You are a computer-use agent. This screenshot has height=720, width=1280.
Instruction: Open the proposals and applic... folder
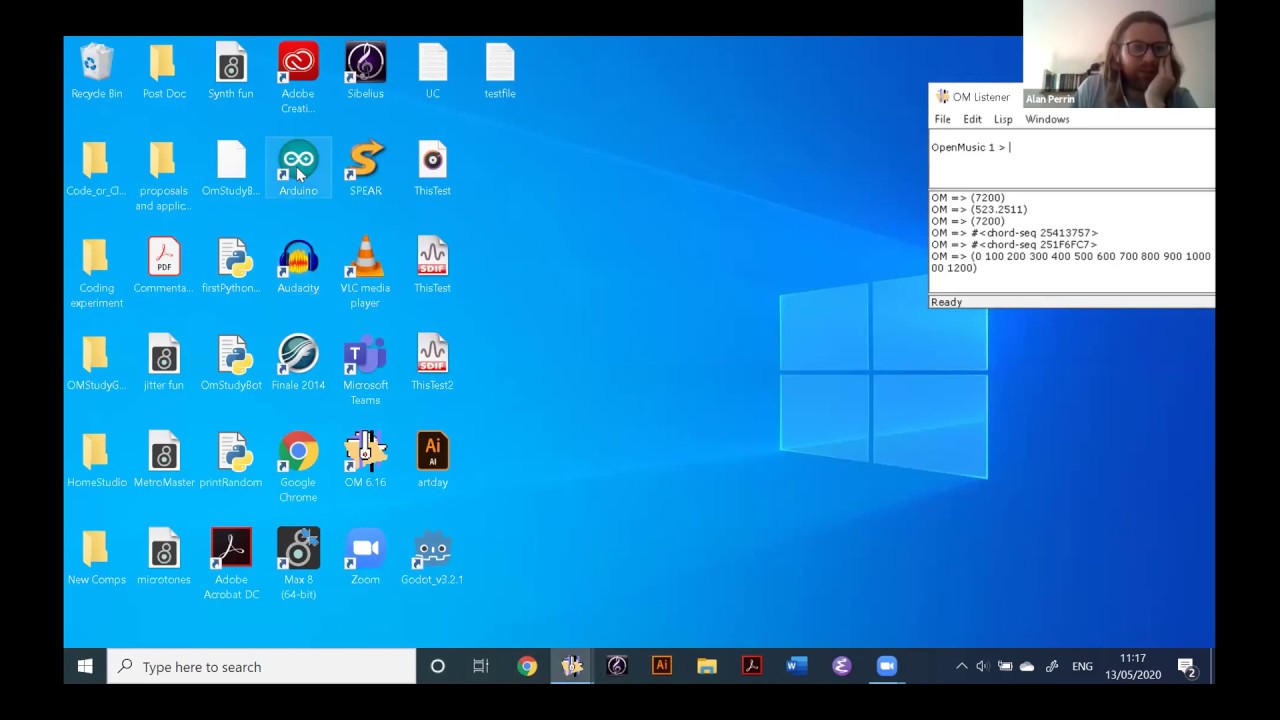164,175
